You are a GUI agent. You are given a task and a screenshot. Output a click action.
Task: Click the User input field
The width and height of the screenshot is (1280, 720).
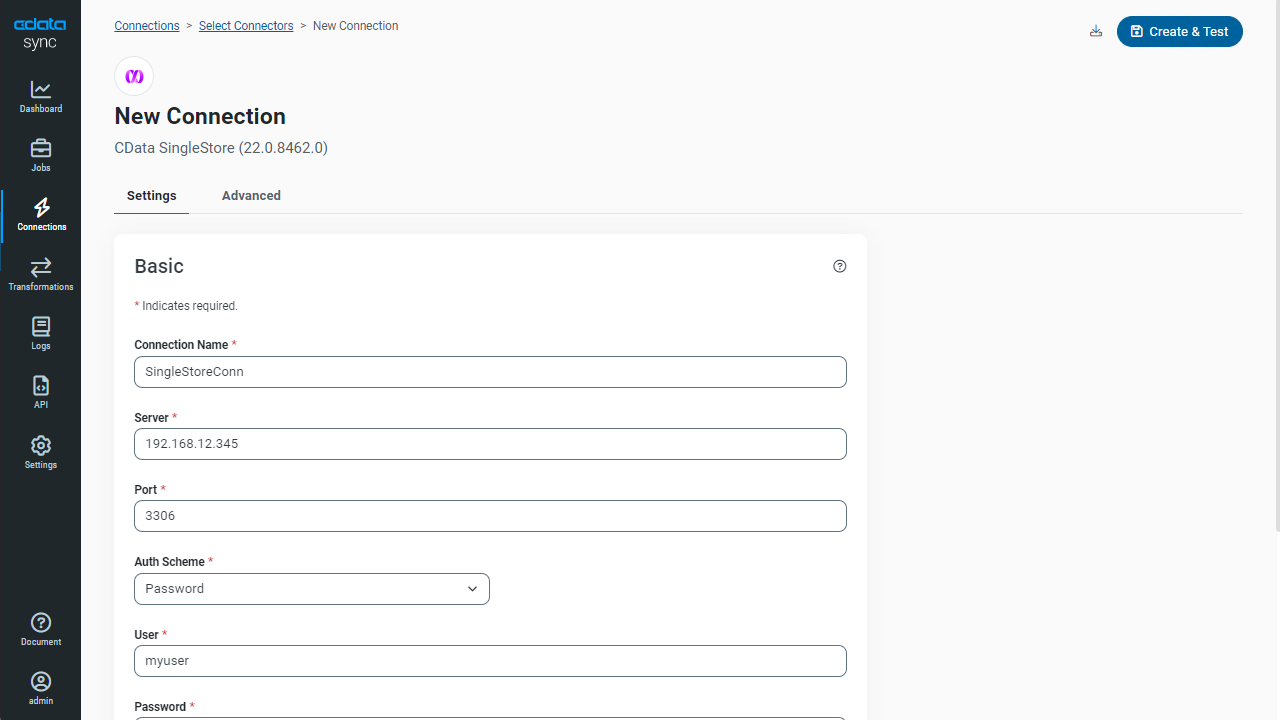pyautogui.click(x=490, y=661)
